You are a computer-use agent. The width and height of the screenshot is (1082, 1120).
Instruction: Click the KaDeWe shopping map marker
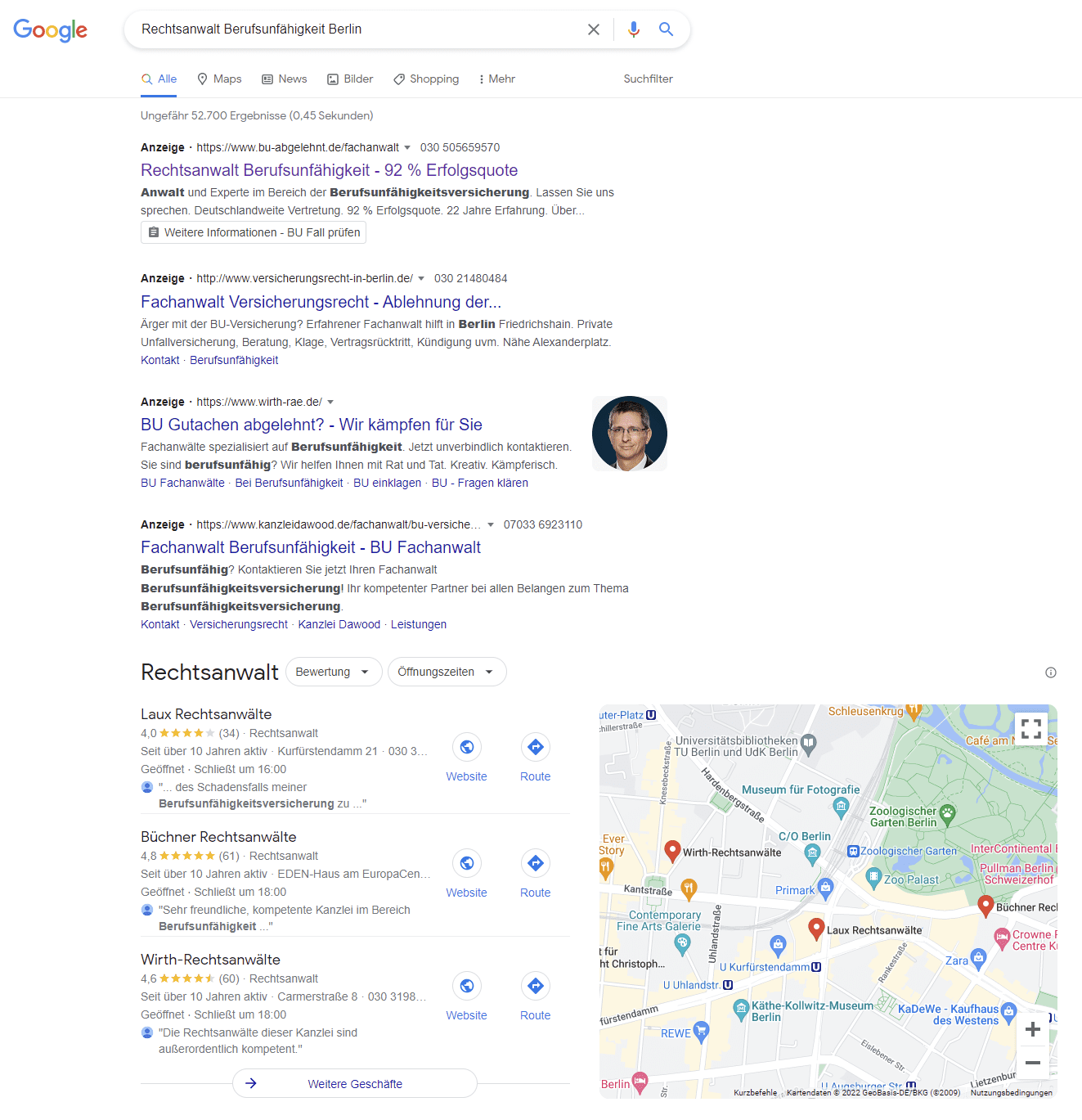1008,1011
